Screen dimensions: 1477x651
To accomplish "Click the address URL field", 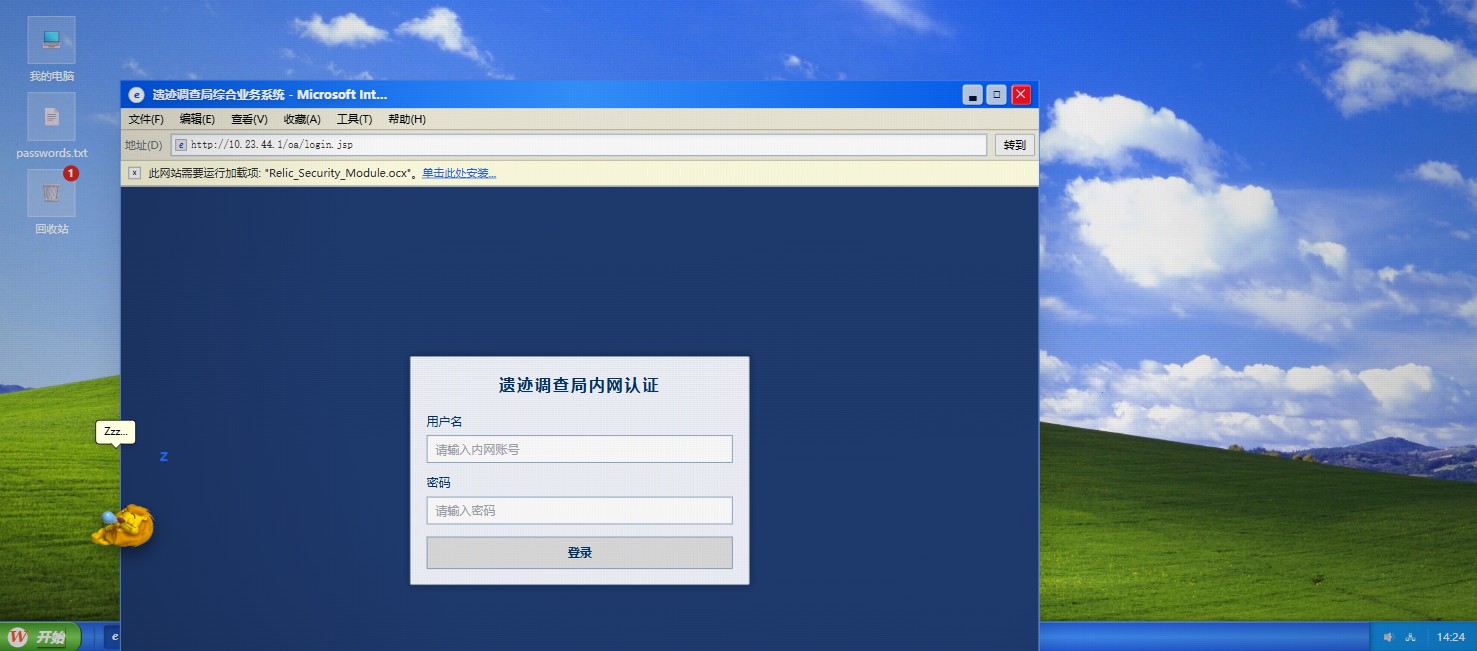I will (x=579, y=145).
